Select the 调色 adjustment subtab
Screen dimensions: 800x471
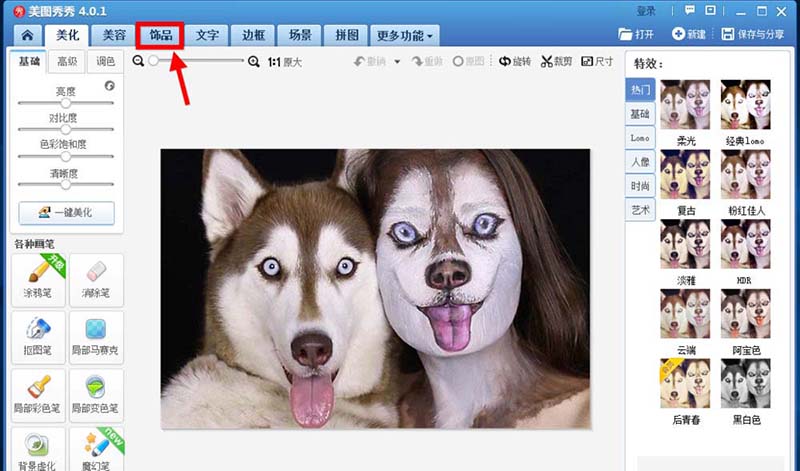[x=105, y=61]
